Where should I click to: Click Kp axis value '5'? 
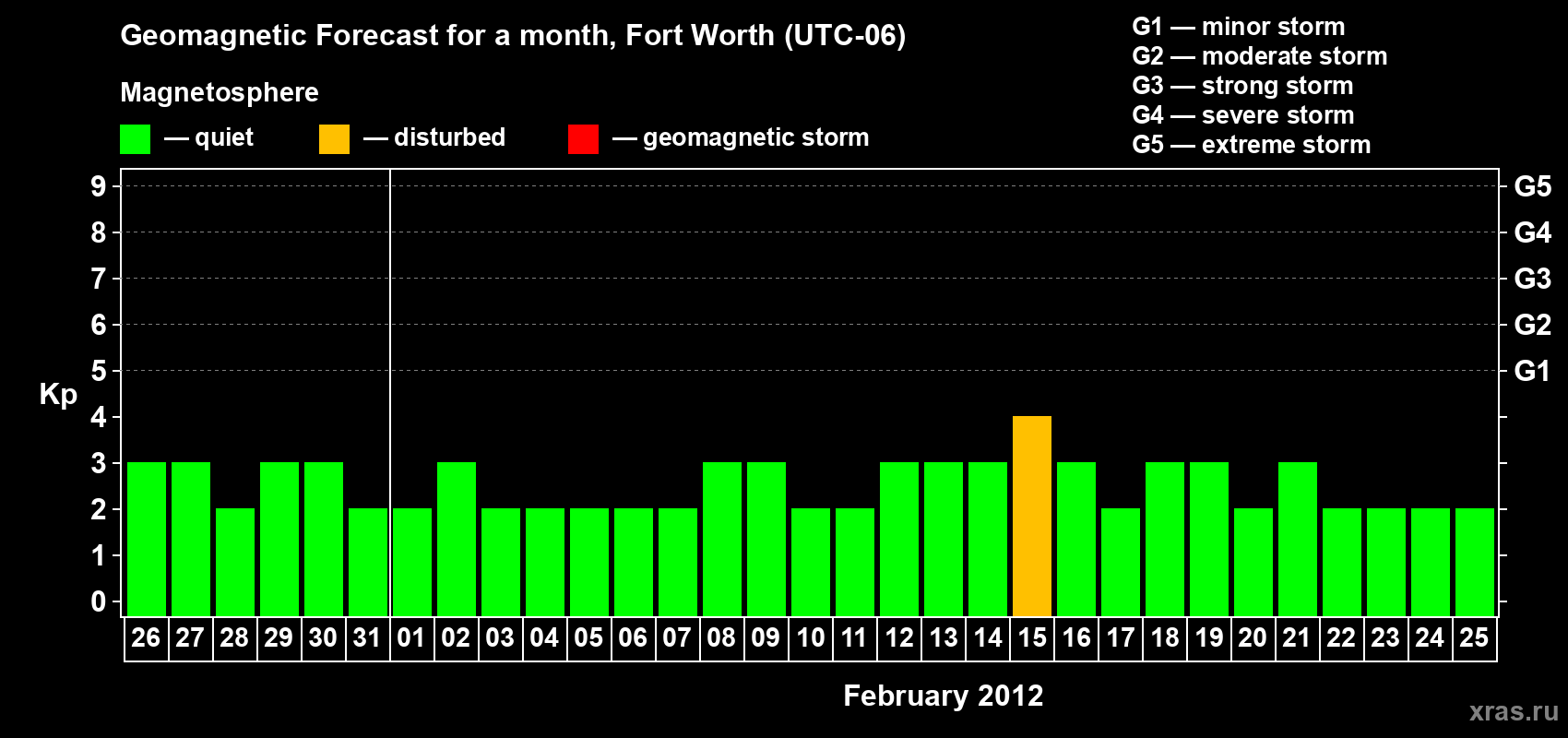99,371
